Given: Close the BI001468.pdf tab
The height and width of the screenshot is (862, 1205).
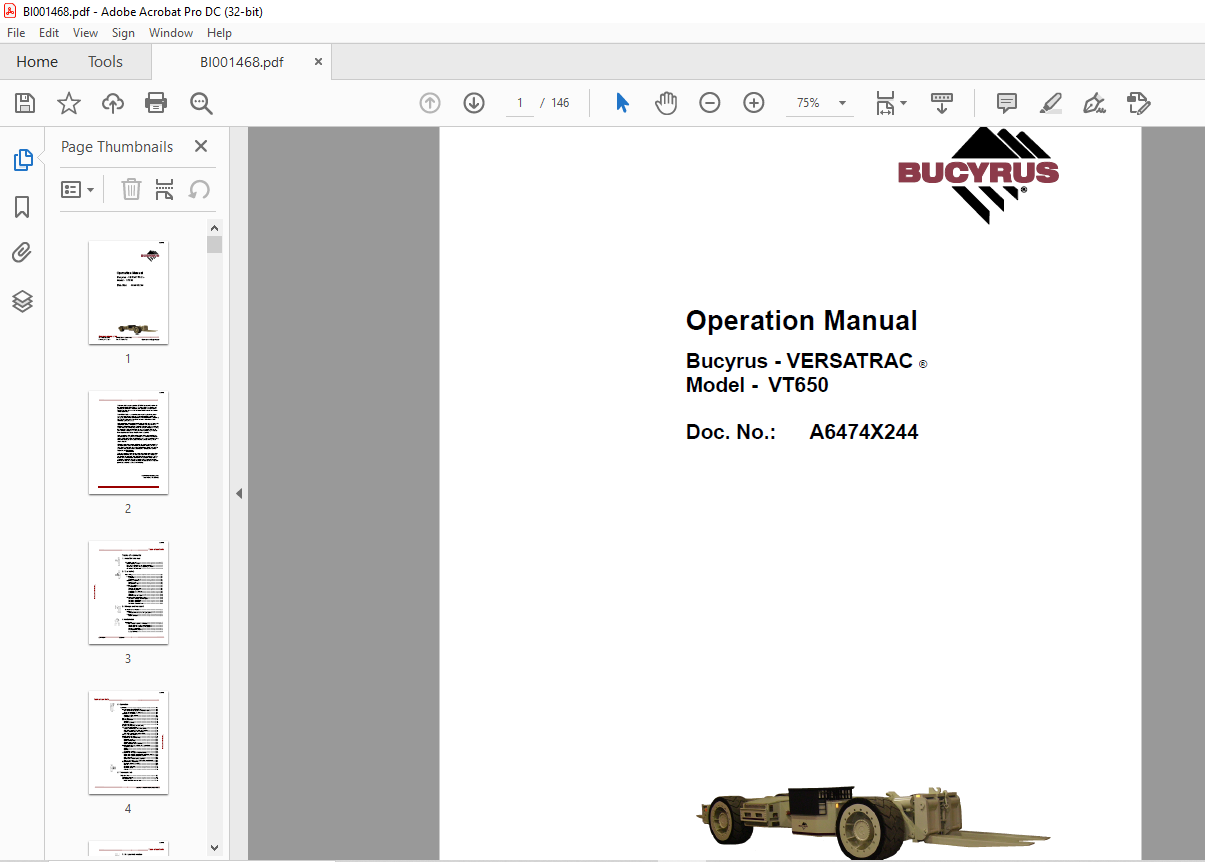Looking at the screenshot, I should point(319,61).
